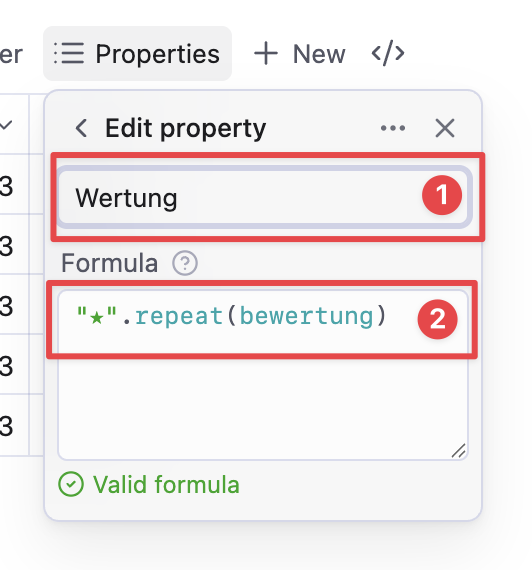Click the Wertung property name field
The height and width of the screenshot is (570, 532).
(264, 197)
